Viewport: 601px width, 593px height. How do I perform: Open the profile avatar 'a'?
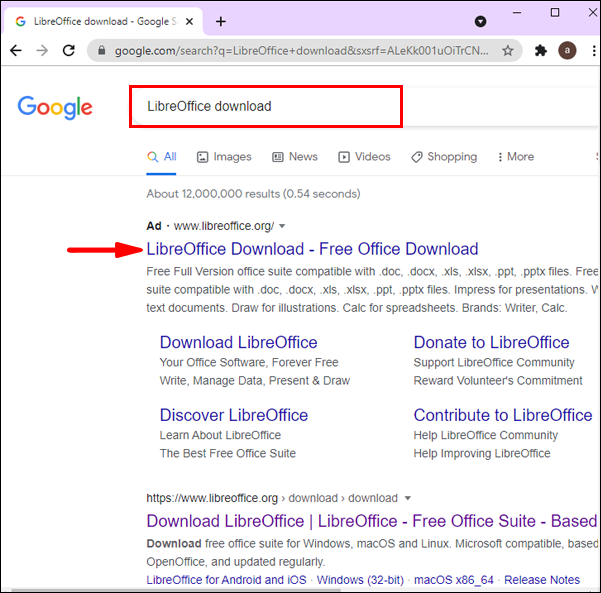(x=567, y=51)
